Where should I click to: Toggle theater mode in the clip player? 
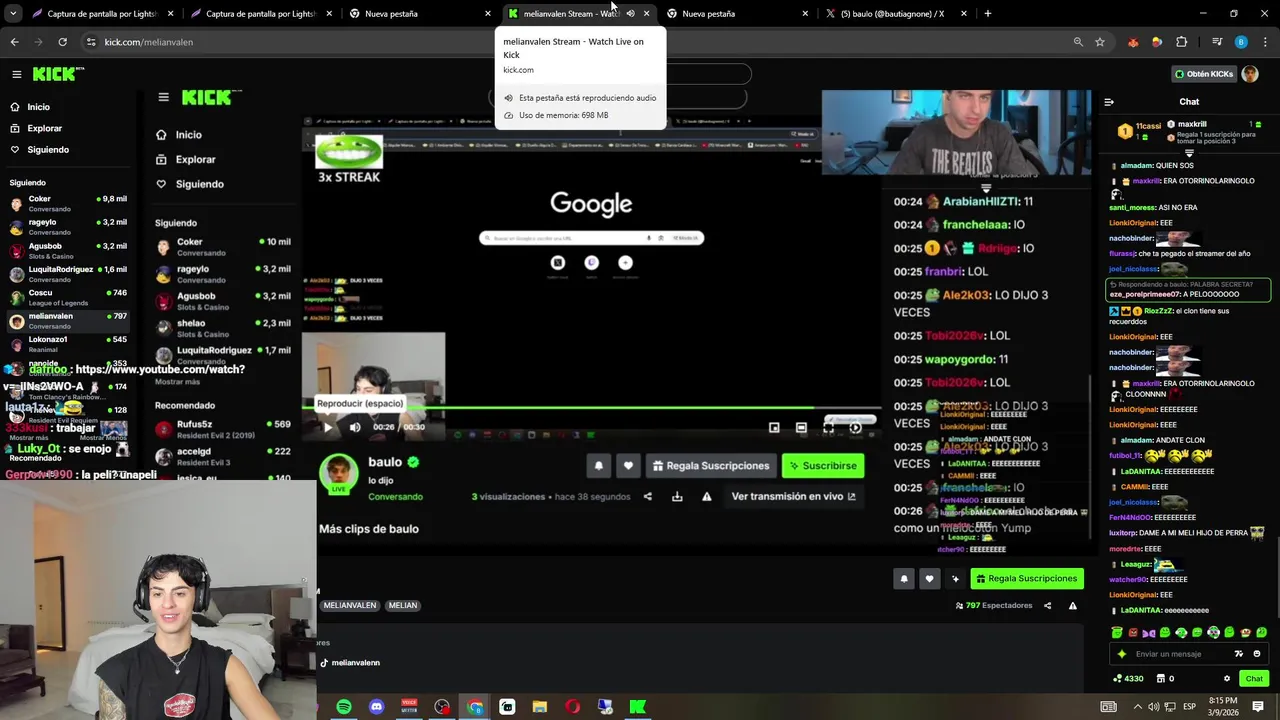pyautogui.click(x=801, y=427)
